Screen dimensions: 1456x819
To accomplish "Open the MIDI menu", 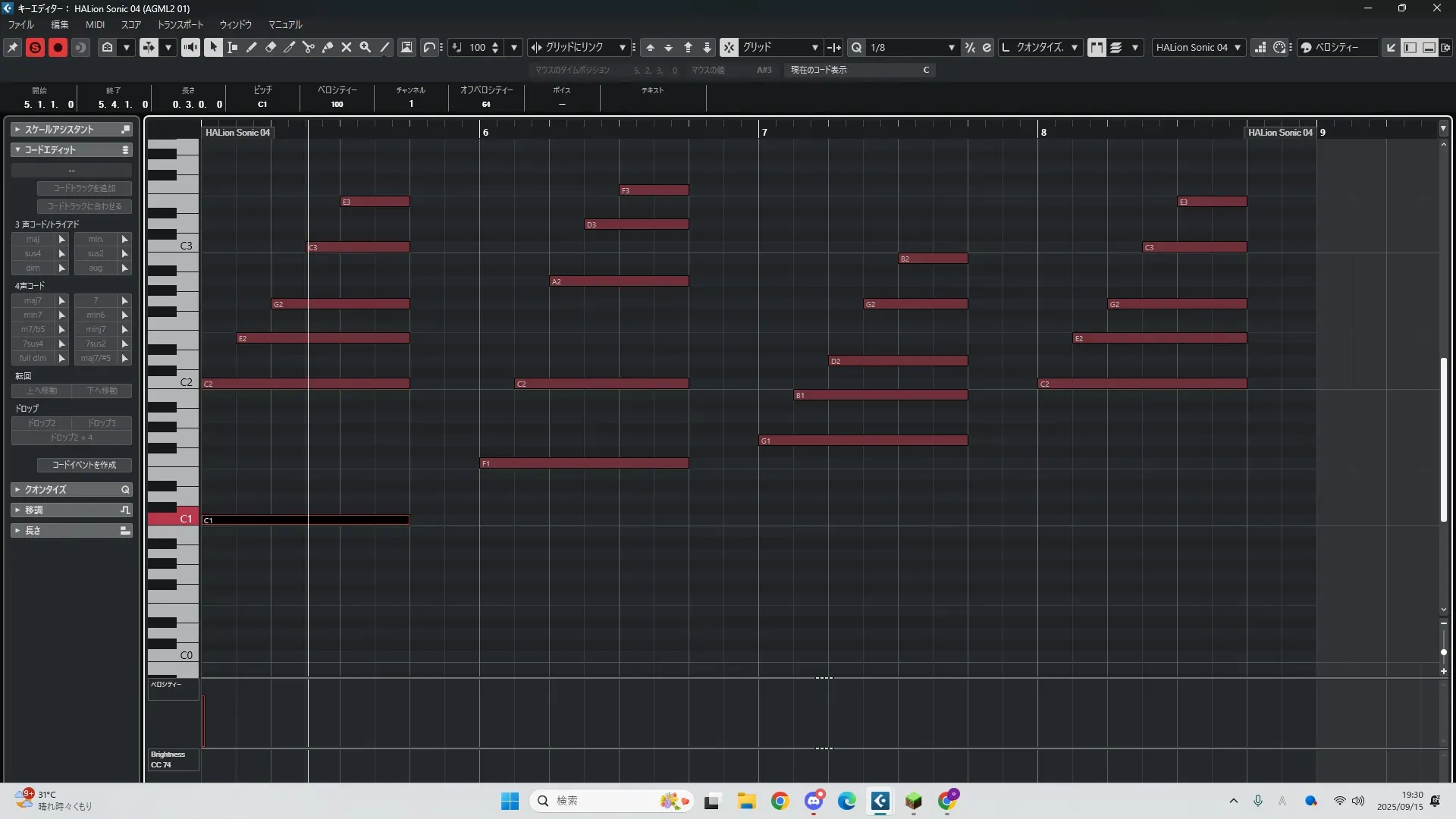I will point(95,24).
